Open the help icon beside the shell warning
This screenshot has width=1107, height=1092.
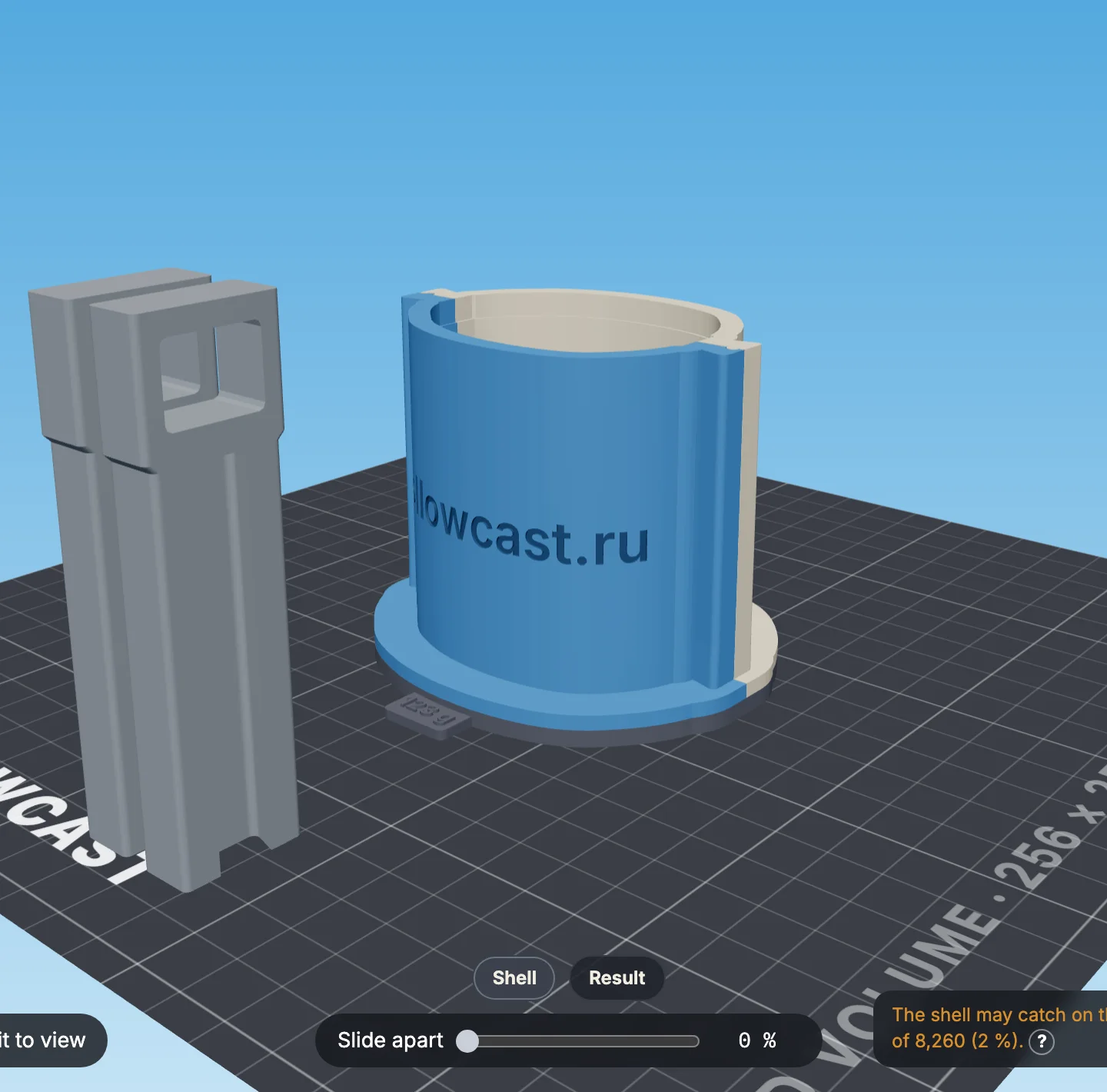click(x=1042, y=1041)
